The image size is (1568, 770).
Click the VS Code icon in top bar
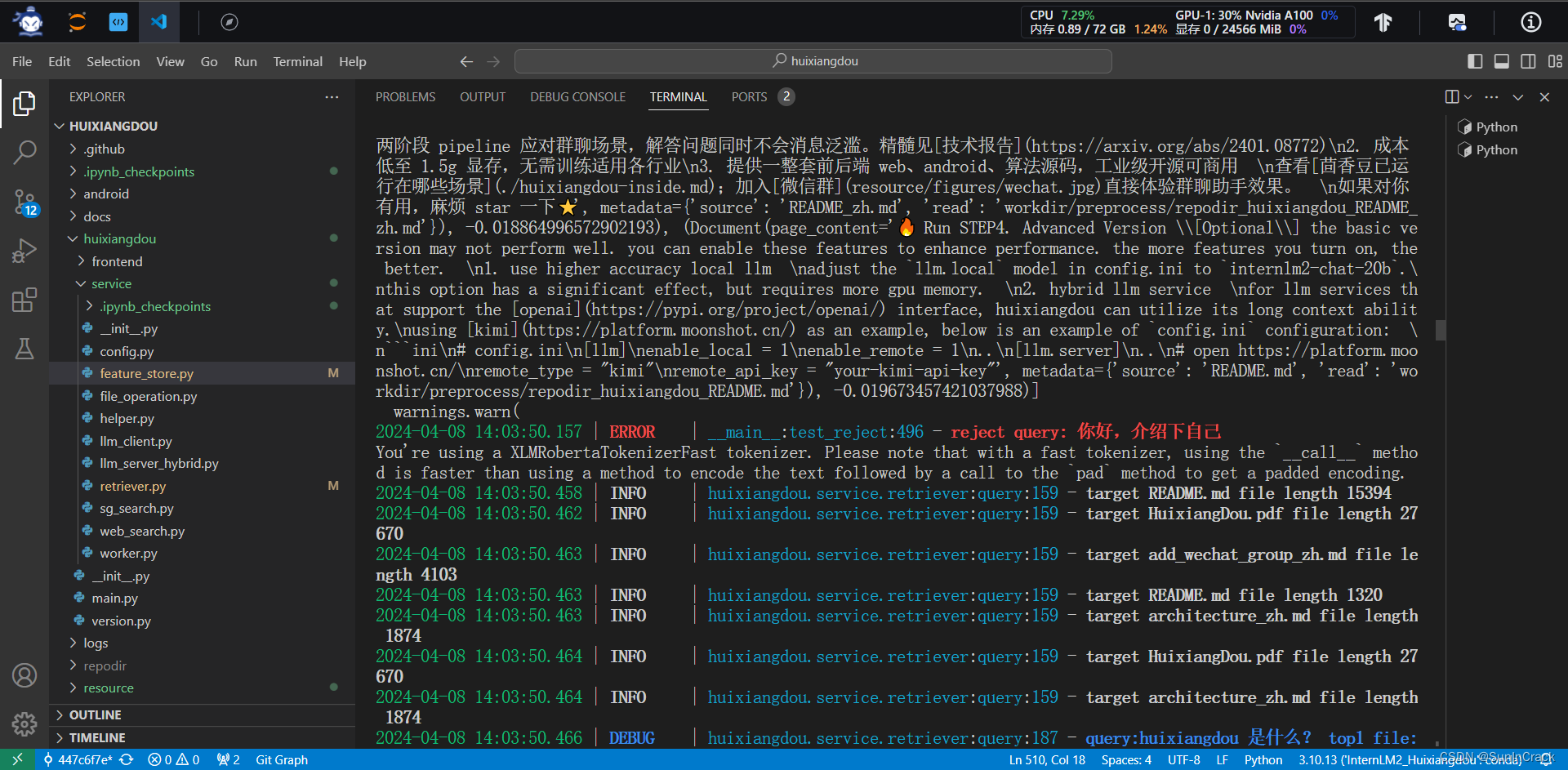click(158, 22)
